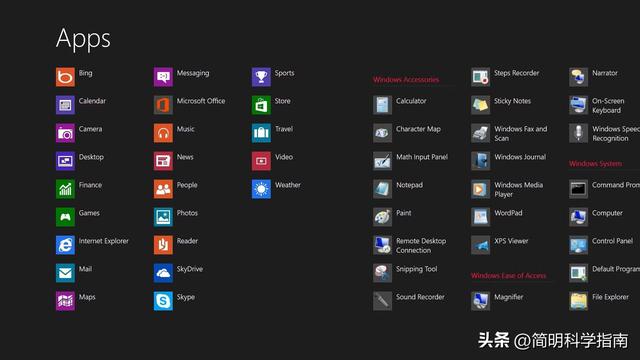Launch Microsoft Office icon

163,105
